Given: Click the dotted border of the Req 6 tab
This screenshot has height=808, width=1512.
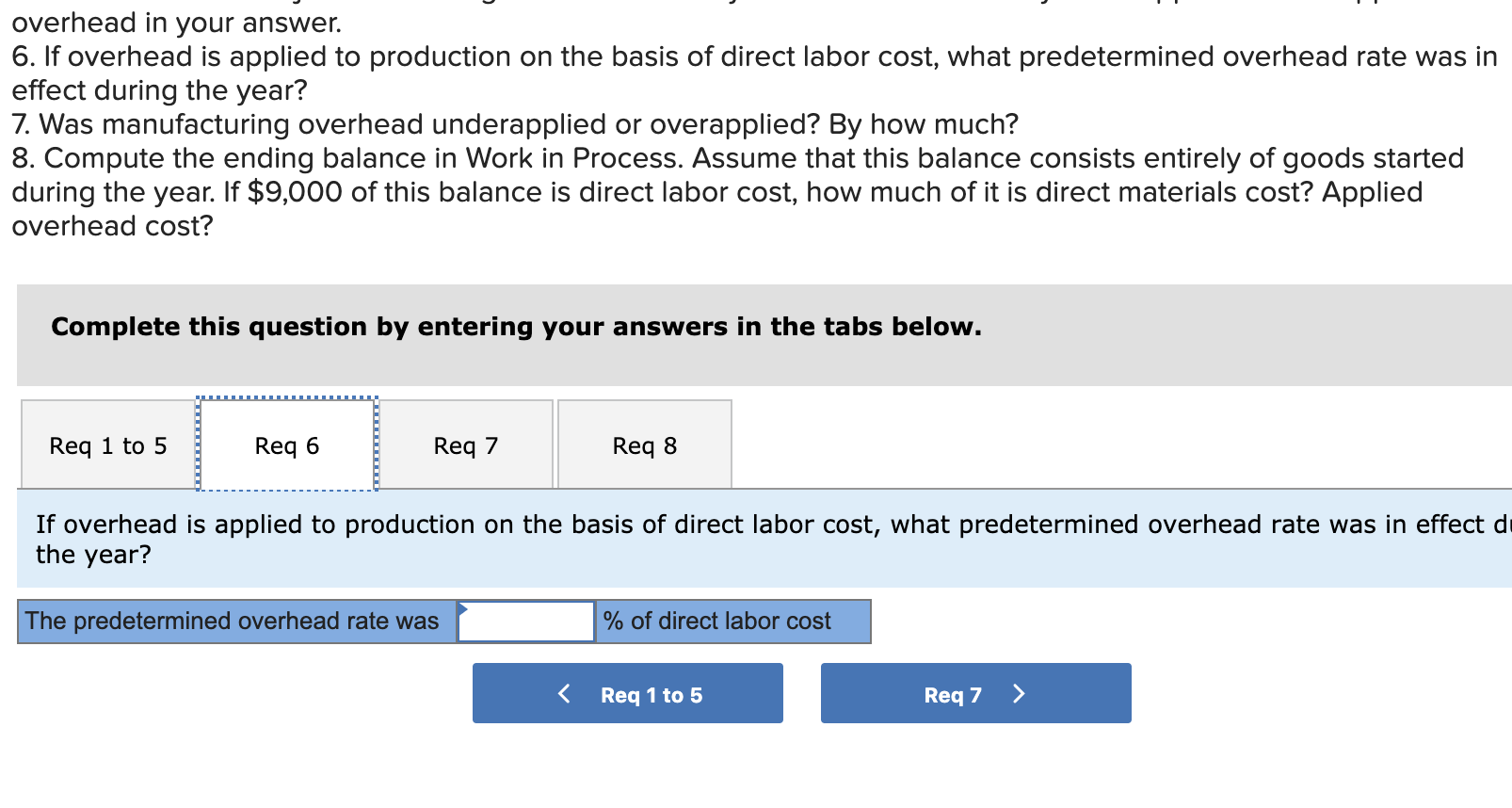Looking at the screenshot, I should pyautogui.click(x=285, y=399).
